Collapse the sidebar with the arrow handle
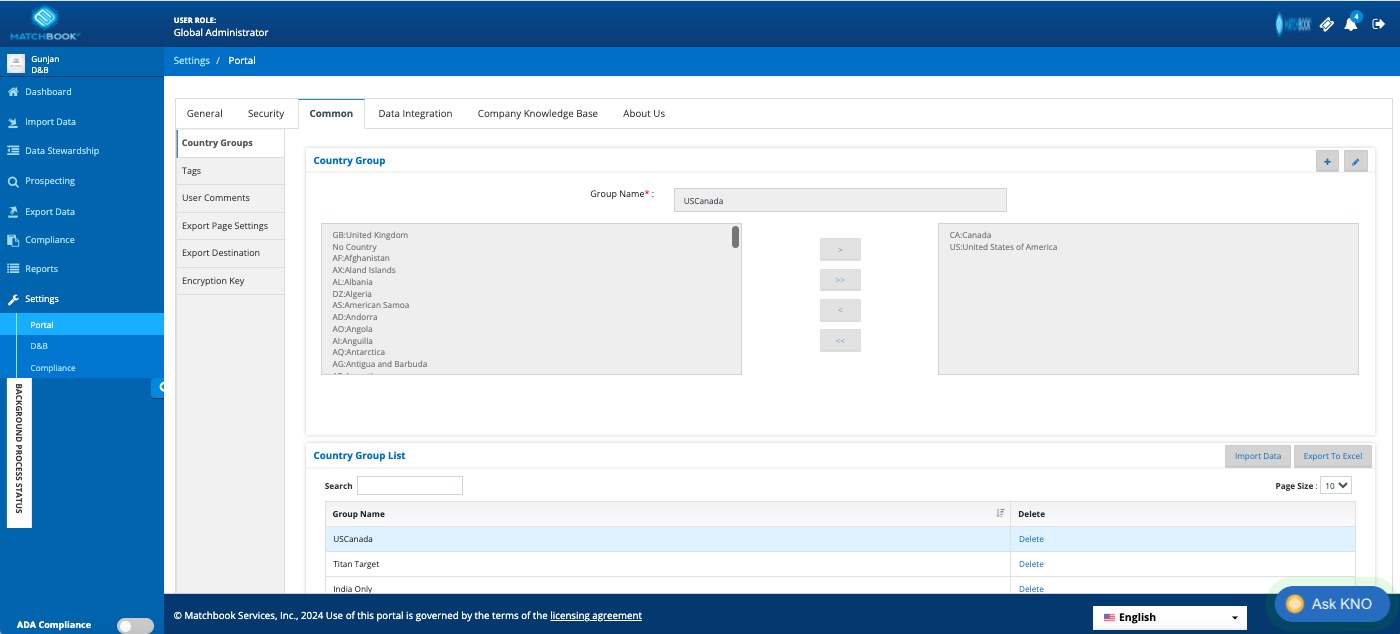 (x=160, y=387)
